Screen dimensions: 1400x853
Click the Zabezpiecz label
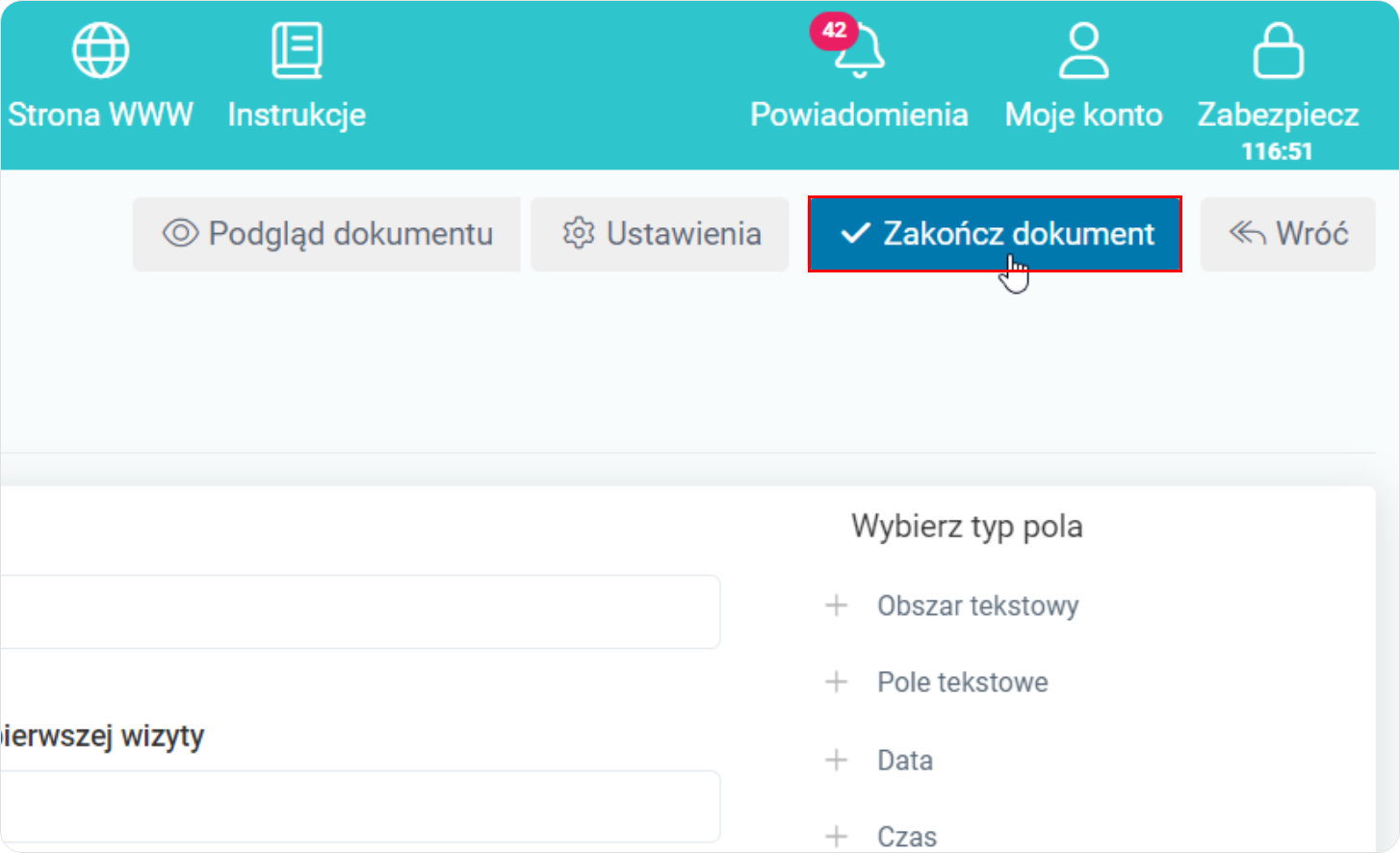(1278, 115)
